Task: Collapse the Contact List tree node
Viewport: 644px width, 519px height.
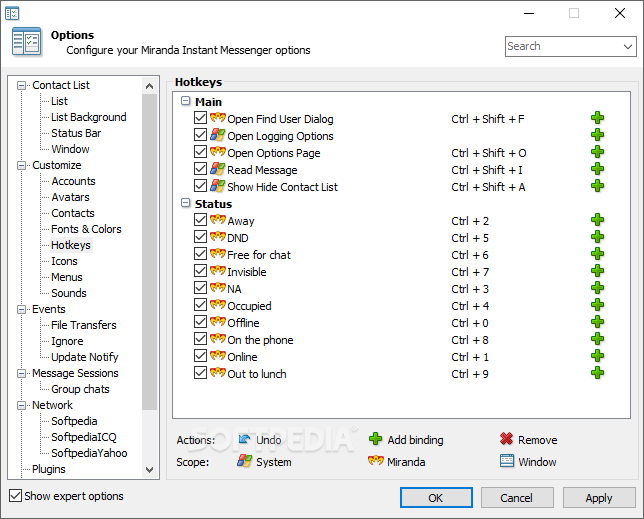Action: (x=21, y=85)
